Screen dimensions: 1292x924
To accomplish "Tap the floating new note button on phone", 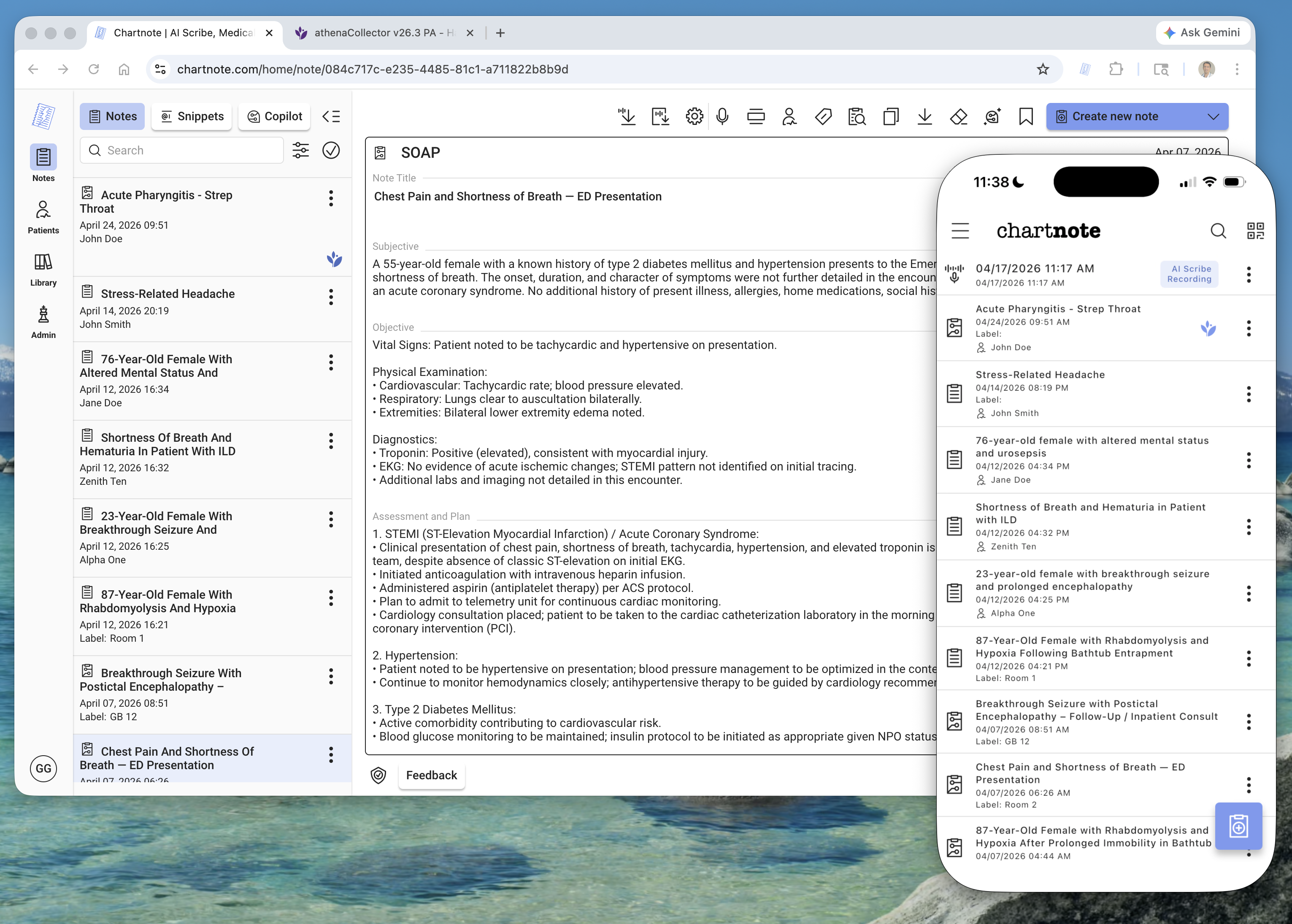I will coord(1238,826).
